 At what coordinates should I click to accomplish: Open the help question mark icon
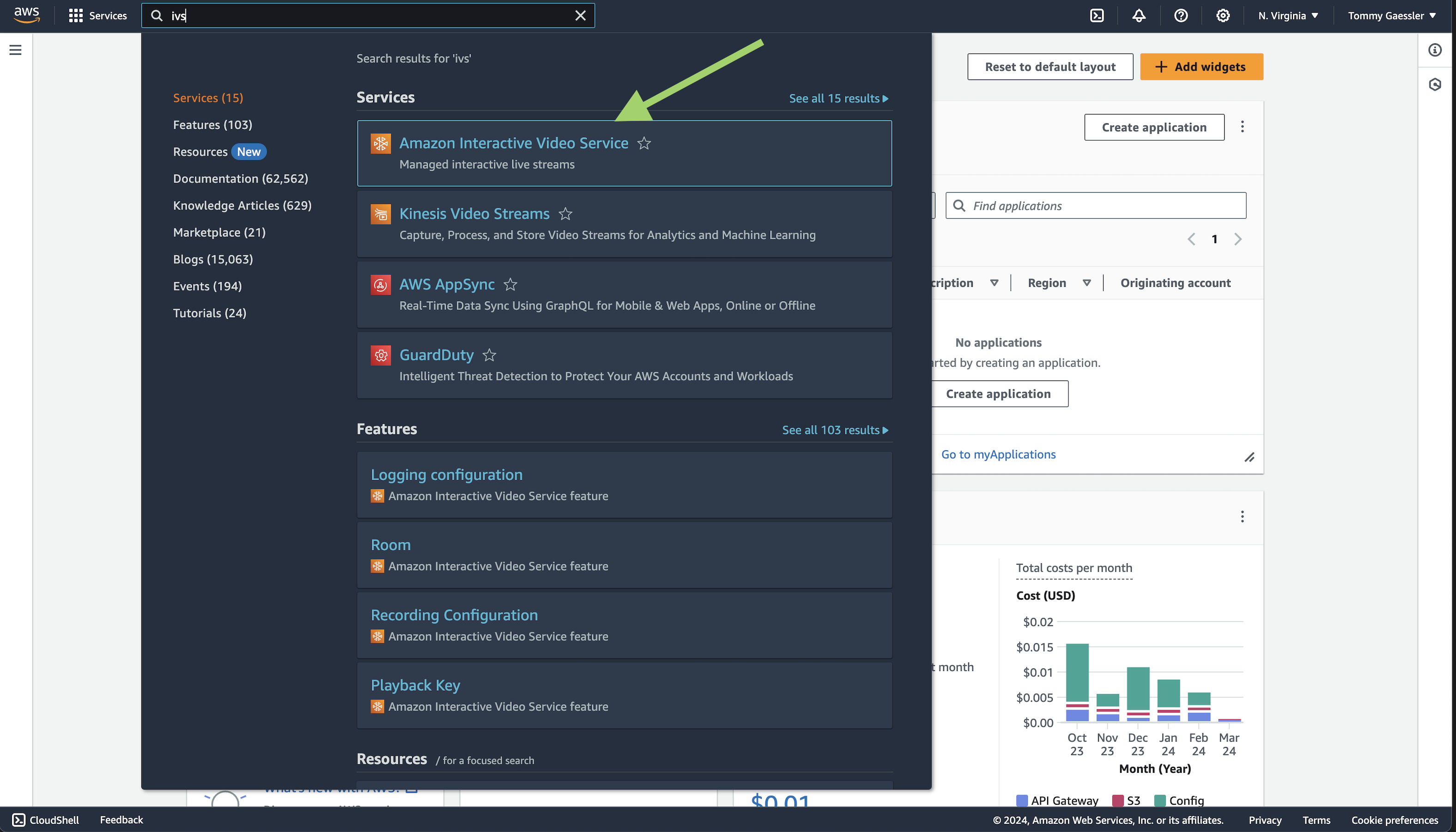1181,15
